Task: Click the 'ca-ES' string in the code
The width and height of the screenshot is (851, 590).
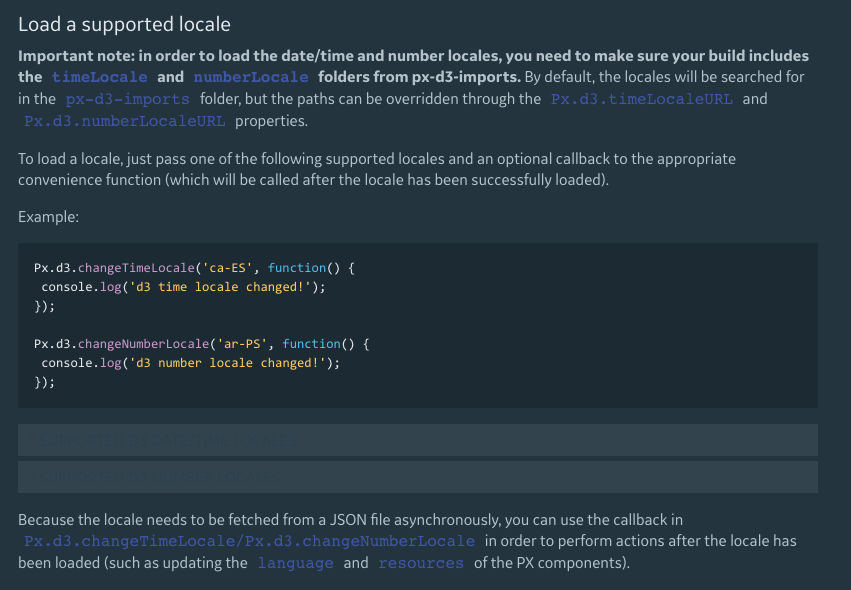Action: coord(228,268)
